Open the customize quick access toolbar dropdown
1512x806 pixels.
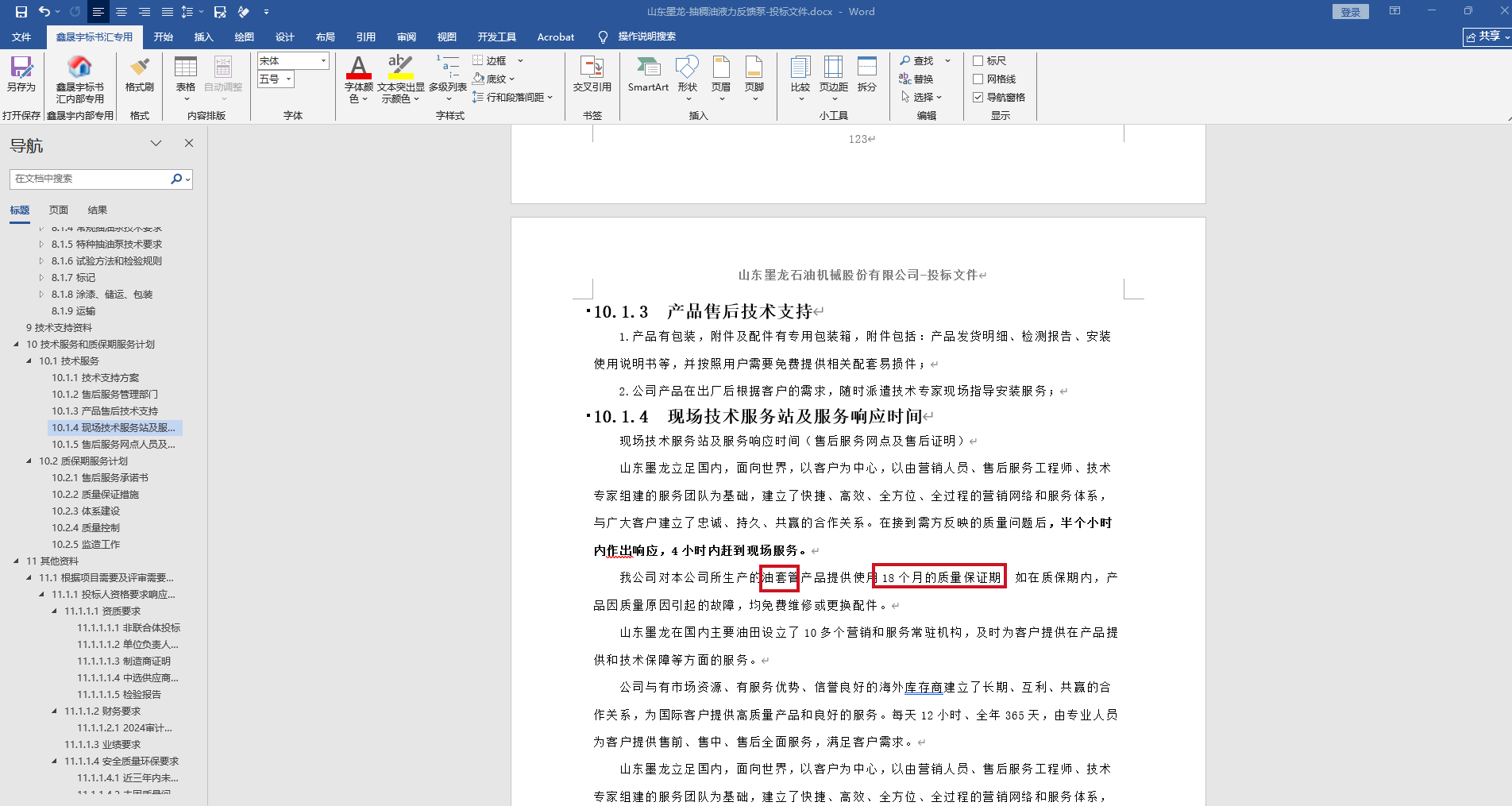click(266, 12)
